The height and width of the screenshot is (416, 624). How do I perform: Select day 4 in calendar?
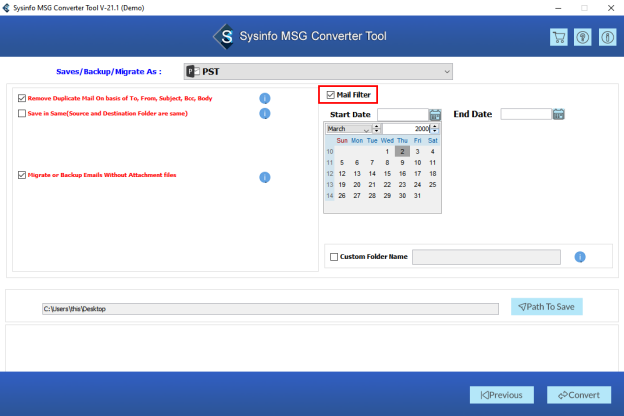pos(433,152)
